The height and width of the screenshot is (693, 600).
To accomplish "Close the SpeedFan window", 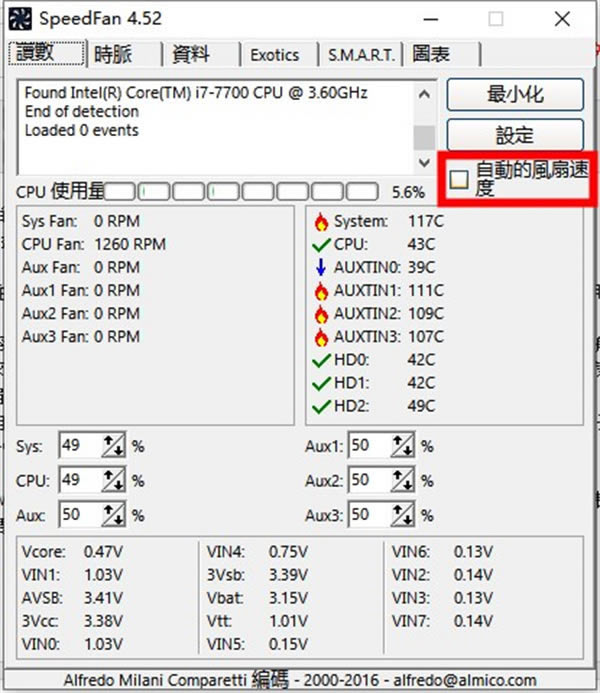I will coord(562,19).
